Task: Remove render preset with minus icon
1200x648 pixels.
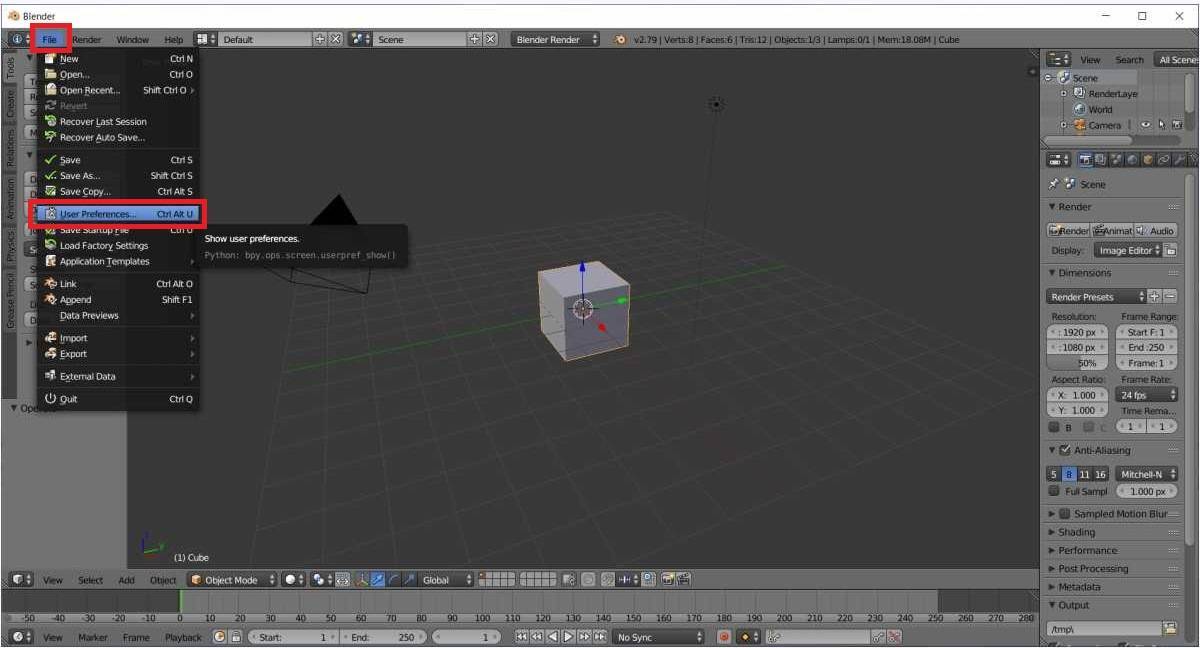Action: (1170, 297)
